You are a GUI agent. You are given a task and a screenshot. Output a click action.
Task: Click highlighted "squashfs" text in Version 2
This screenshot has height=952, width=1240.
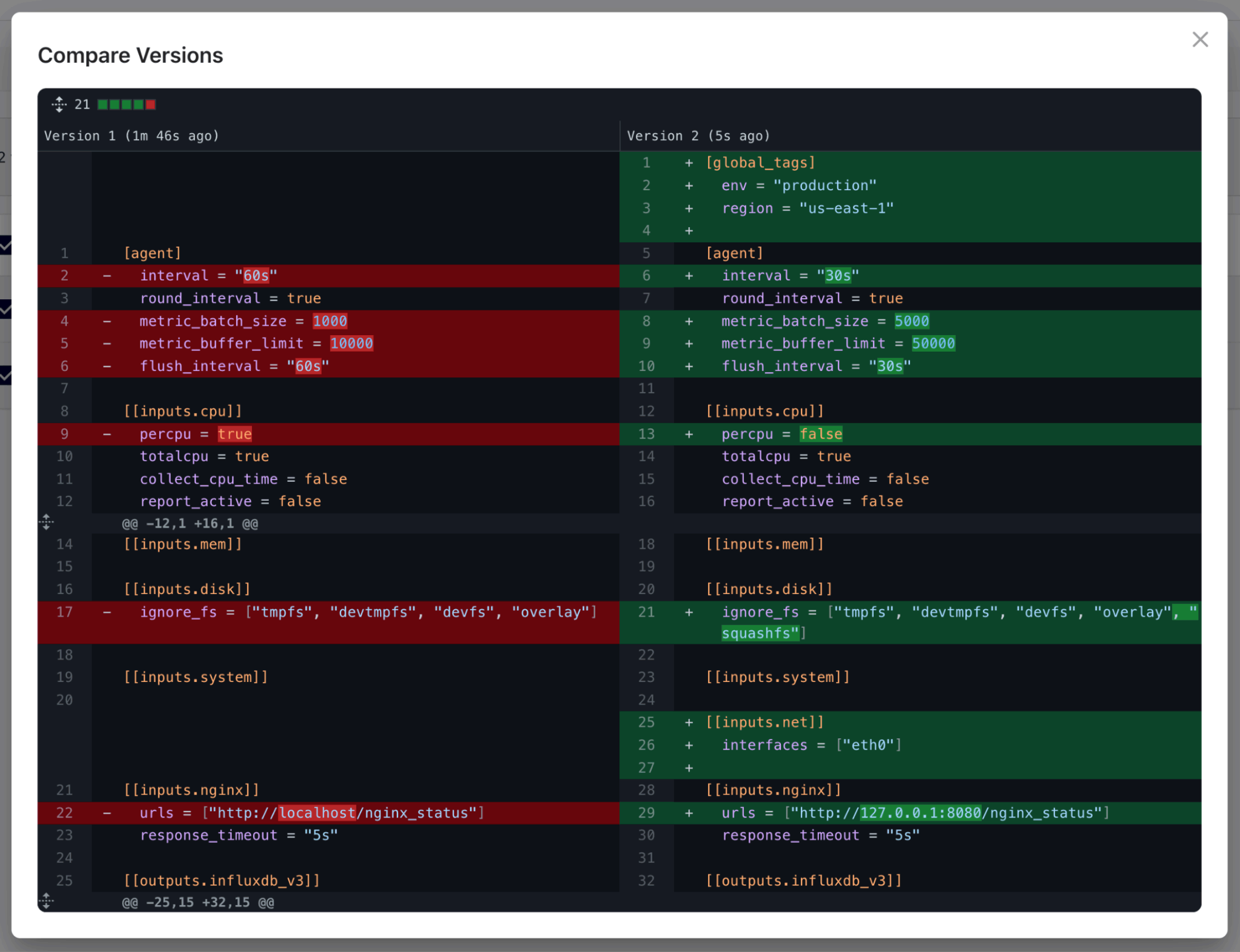pyautogui.click(x=760, y=634)
